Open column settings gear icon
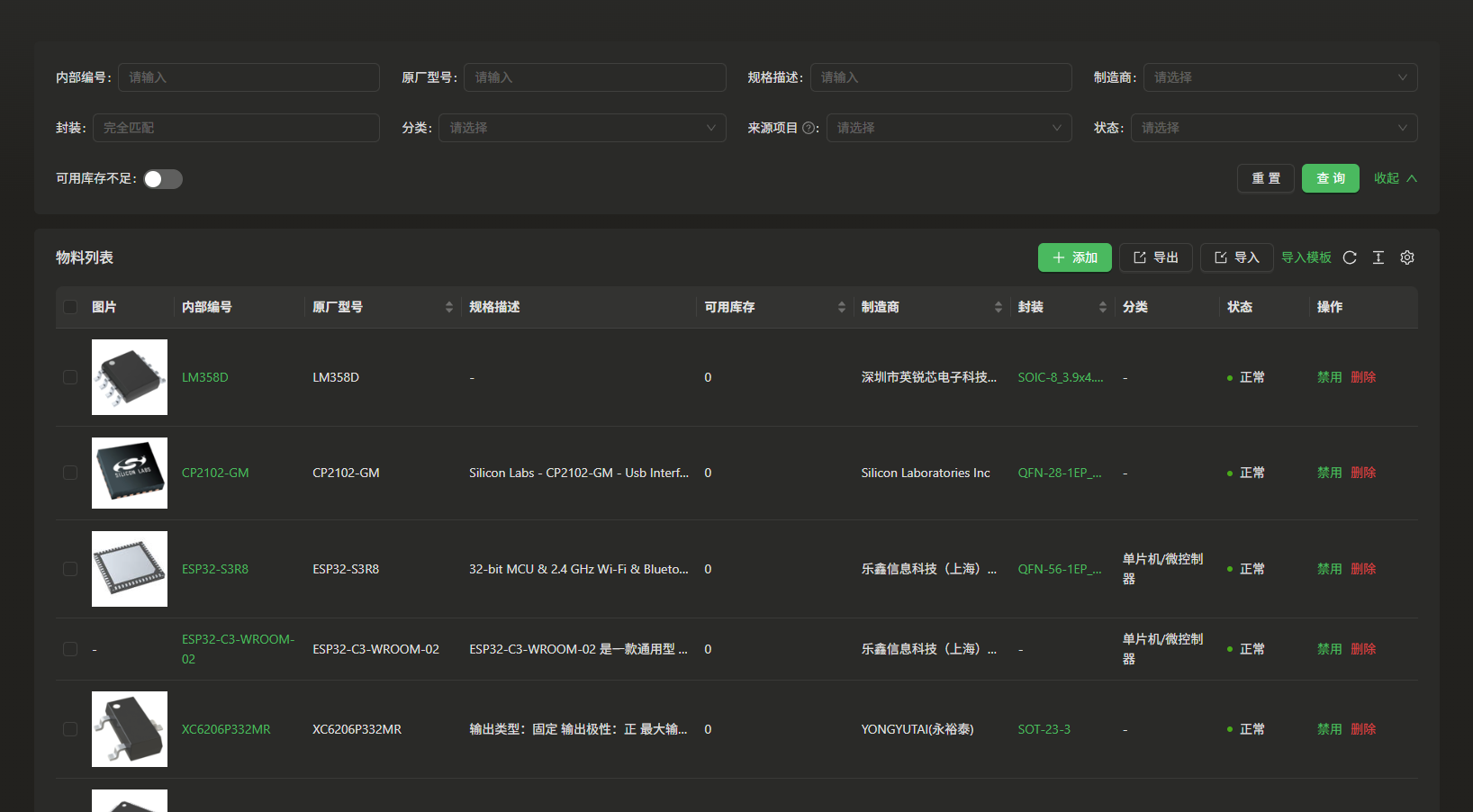Viewport: 1473px width, 812px height. [x=1407, y=257]
